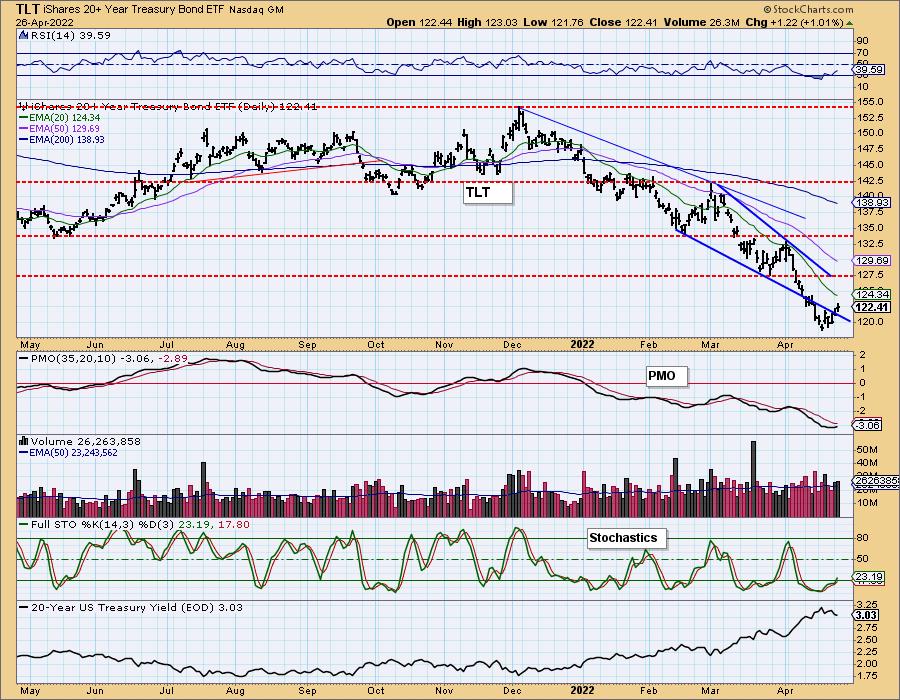Click the bold 122.41 last-price tag
Image resolution: width=900 pixels, height=700 pixels.
[x=872, y=308]
